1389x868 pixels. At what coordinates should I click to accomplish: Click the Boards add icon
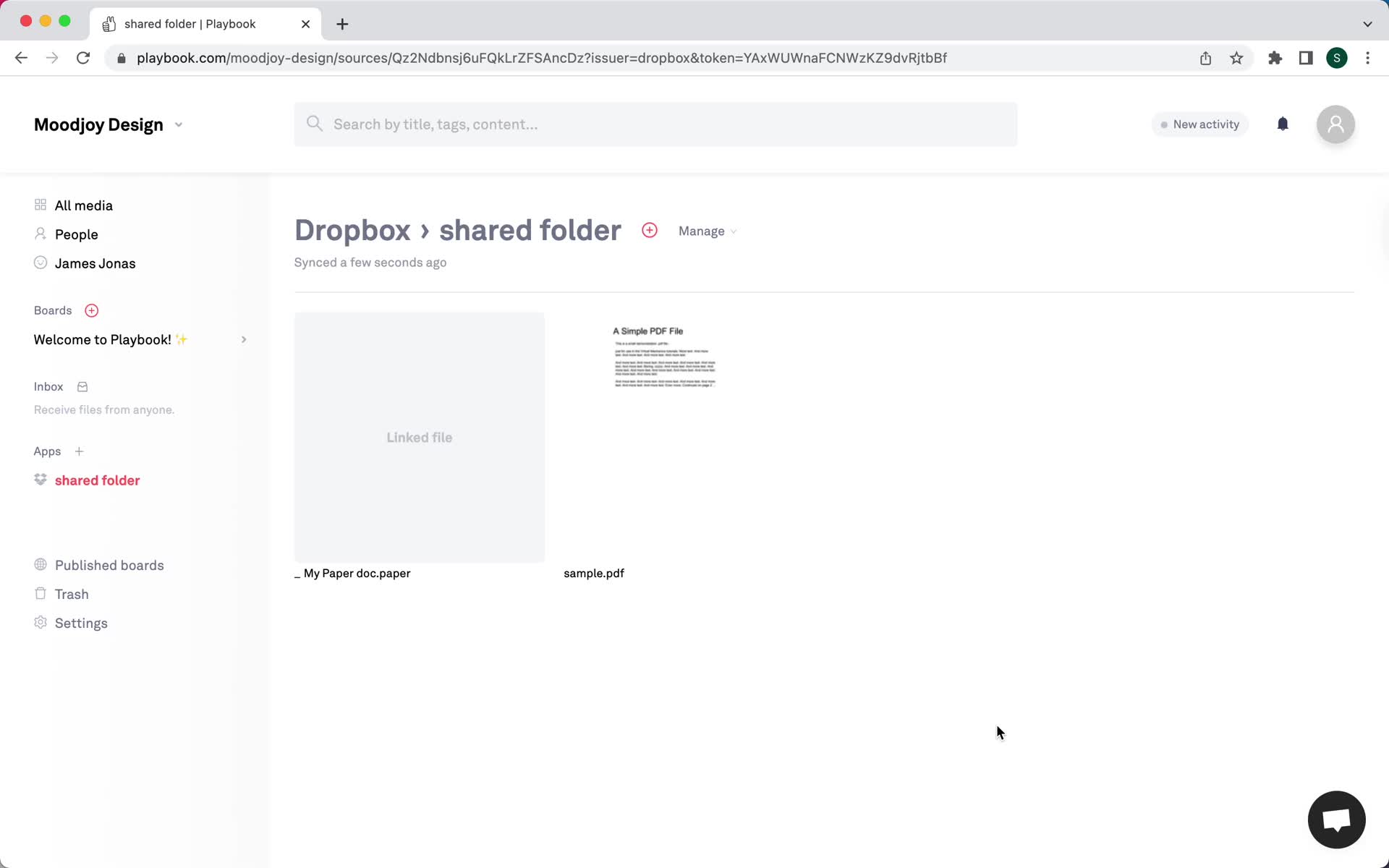92,310
